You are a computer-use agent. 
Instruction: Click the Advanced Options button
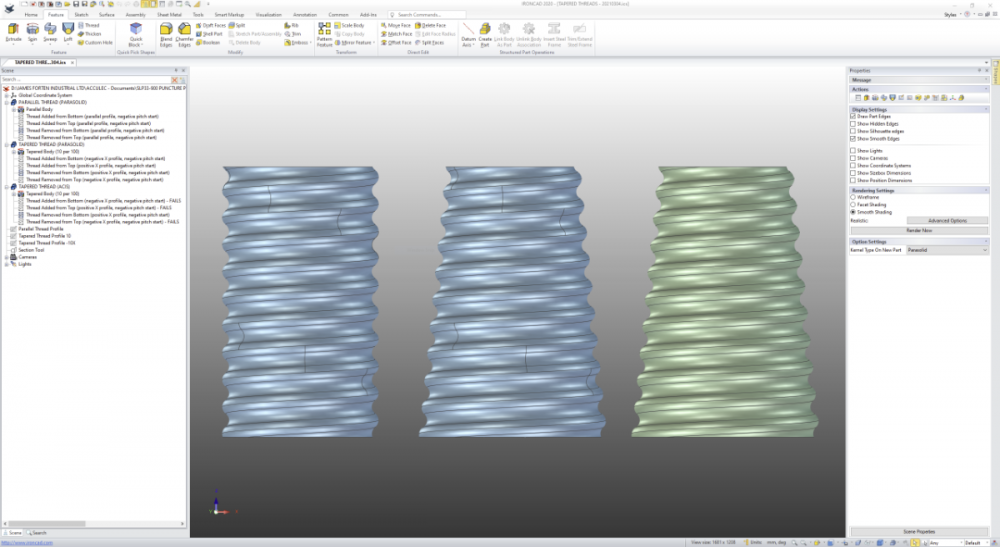pos(947,221)
